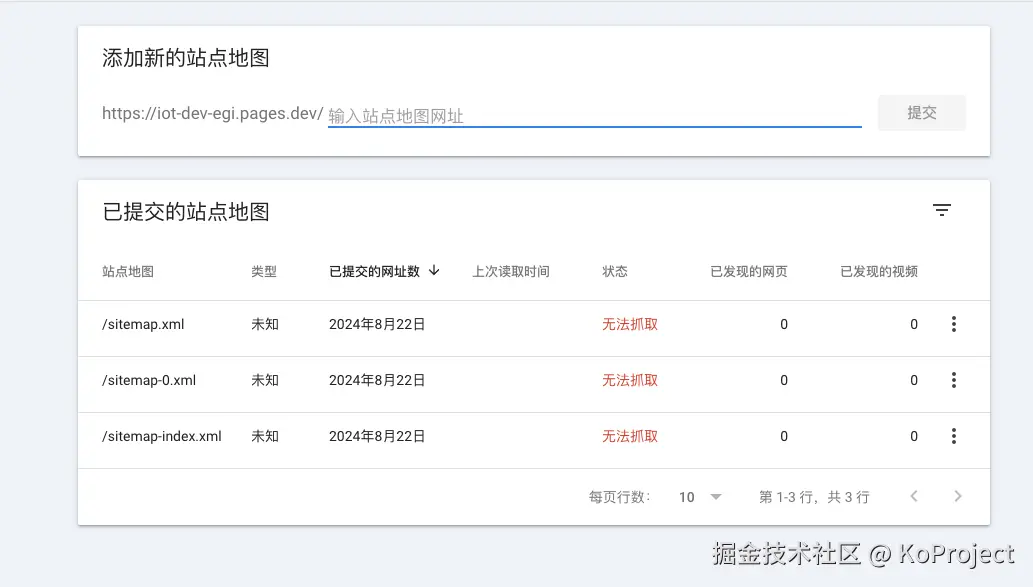Screen dimensions: 1033x587
Task: Click 无法抓取 status in /sitemap.xml row
Action: pos(630,324)
